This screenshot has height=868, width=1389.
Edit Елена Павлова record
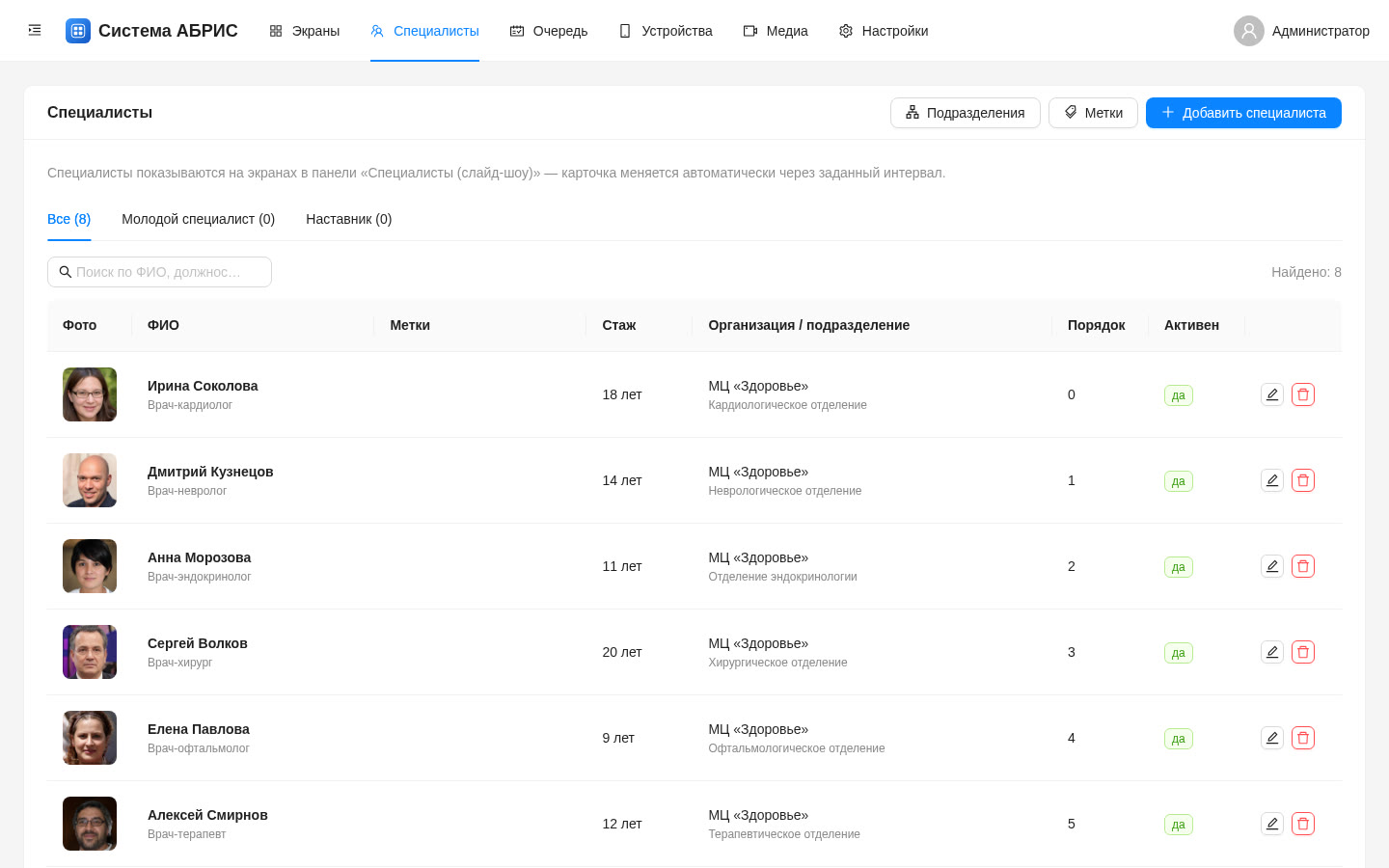click(1272, 738)
